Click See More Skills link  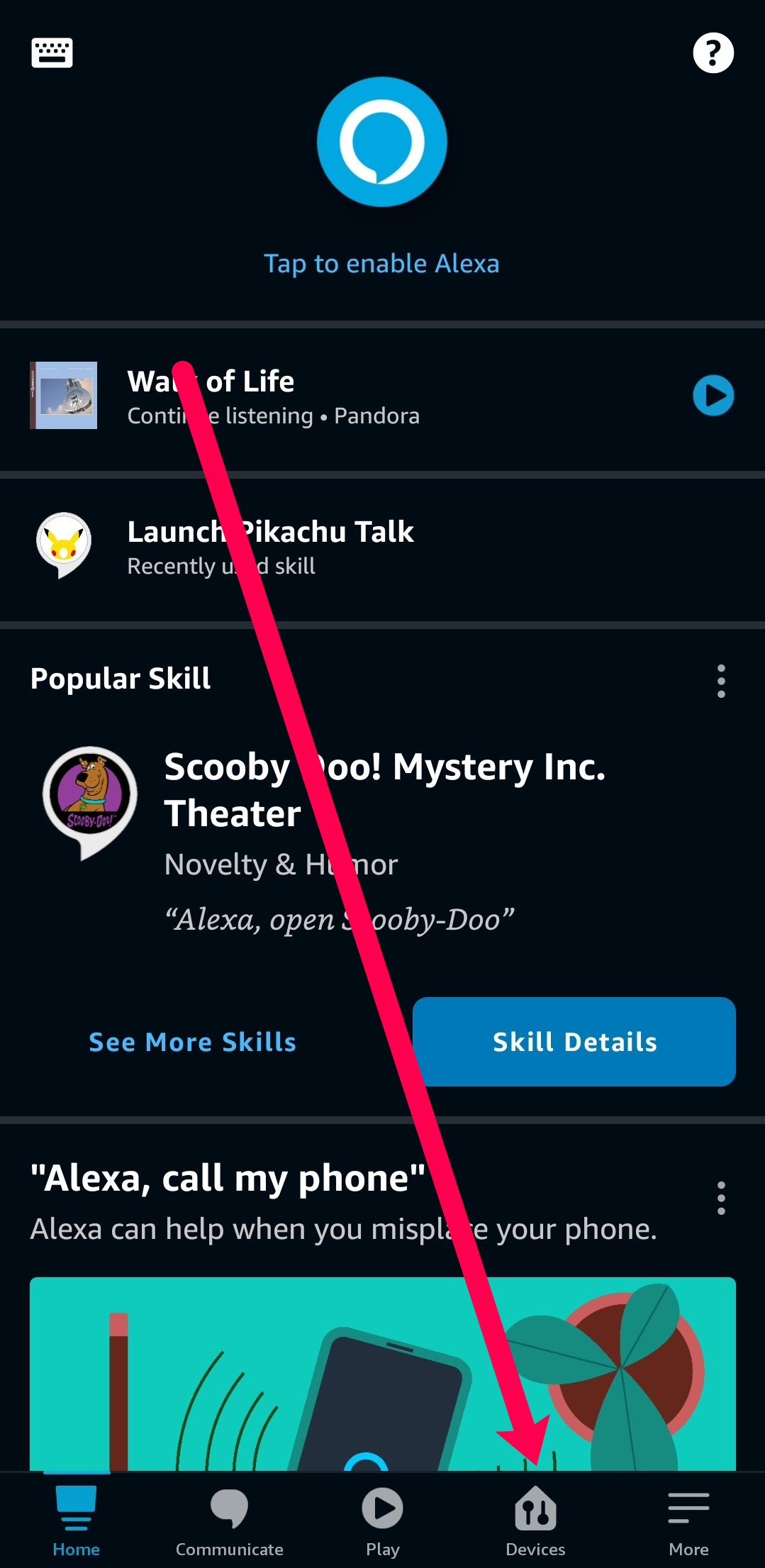coord(192,1042)
